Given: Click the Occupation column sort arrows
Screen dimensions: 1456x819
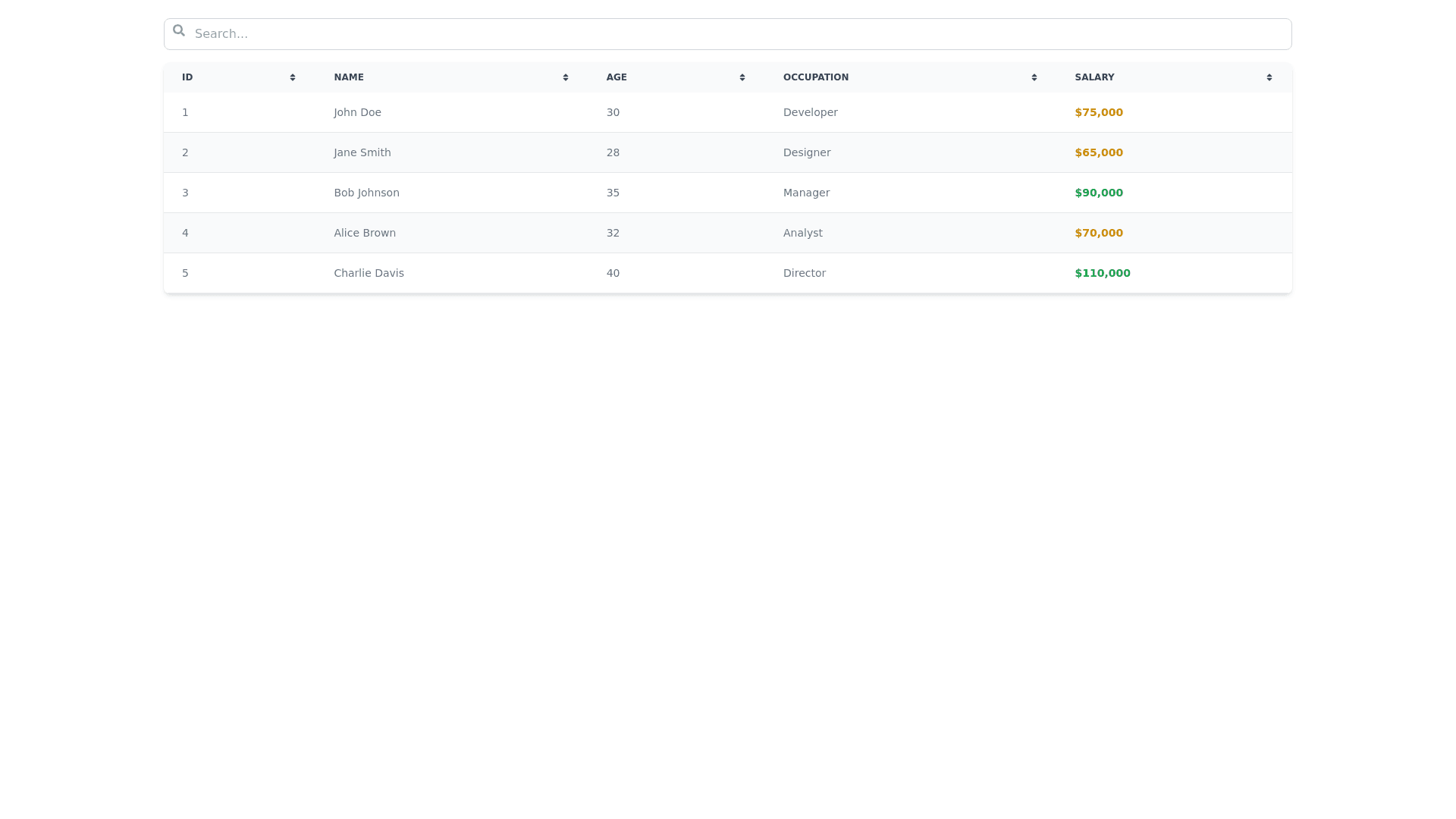Looking at the screenshot, I should (x=1034, y=77).
